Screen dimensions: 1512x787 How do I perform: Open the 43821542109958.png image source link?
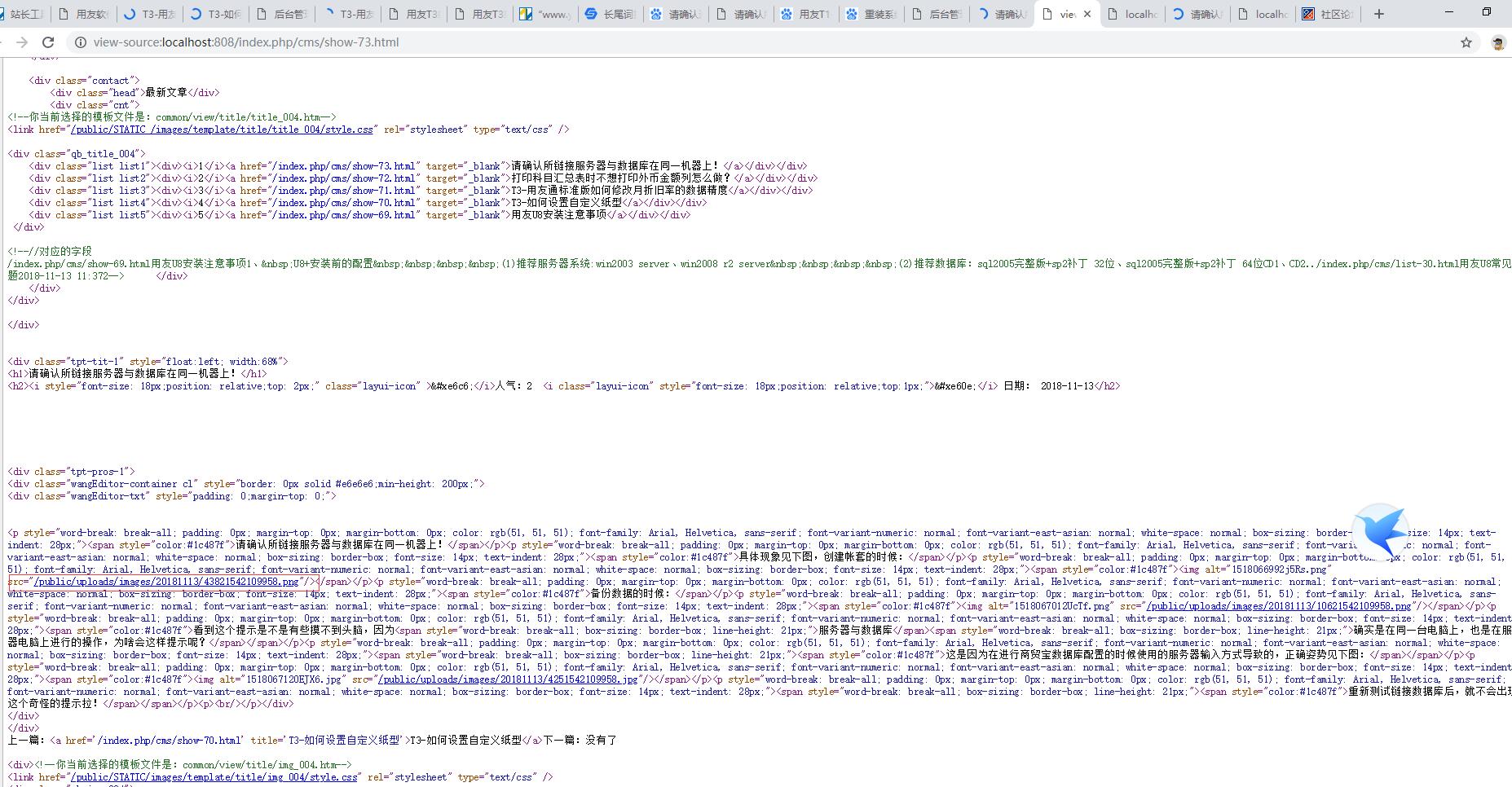(165, 582)
